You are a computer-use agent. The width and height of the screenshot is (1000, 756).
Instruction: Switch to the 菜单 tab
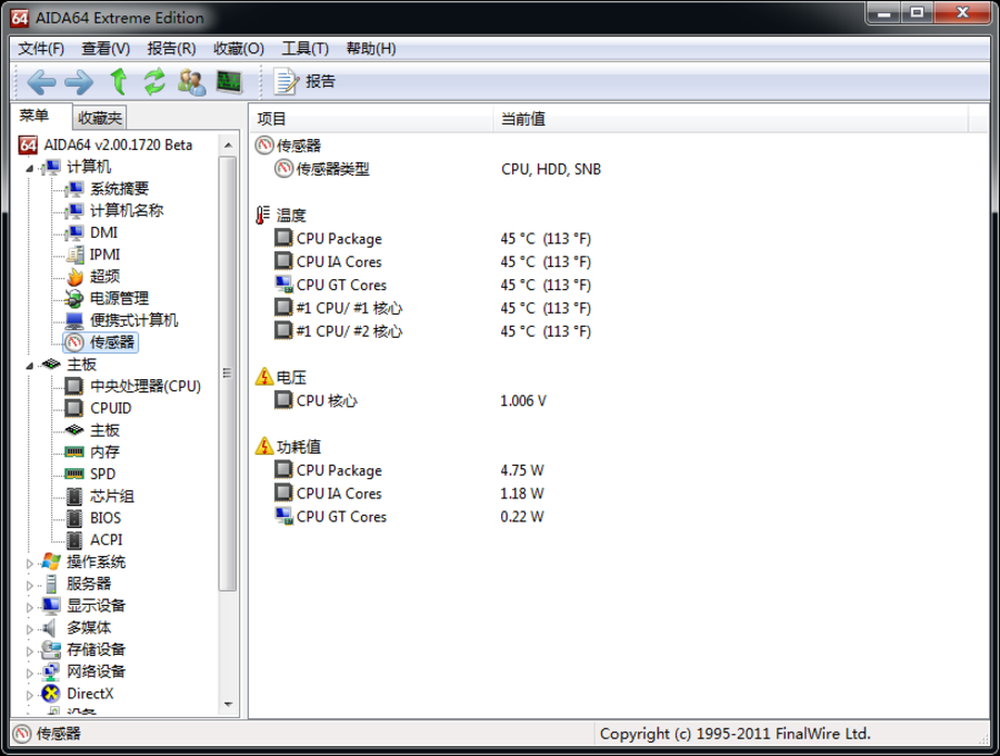(34, 115)
